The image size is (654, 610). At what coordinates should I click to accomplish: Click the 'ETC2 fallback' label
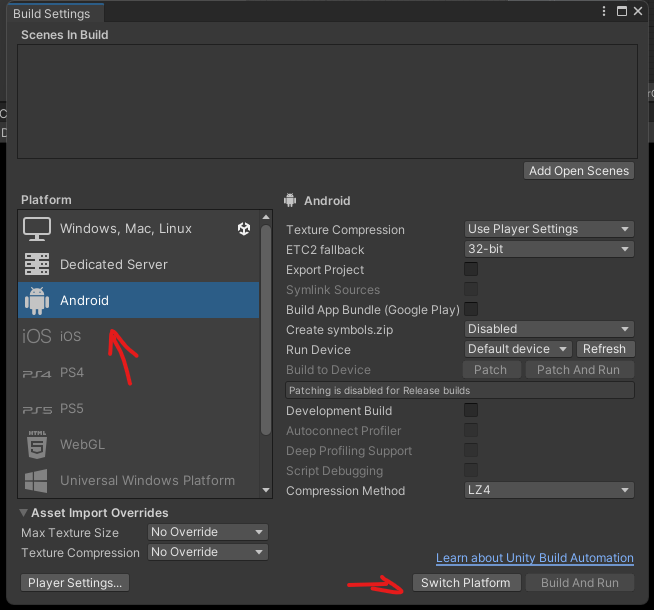pyautogui.click(x=325, y=249)
